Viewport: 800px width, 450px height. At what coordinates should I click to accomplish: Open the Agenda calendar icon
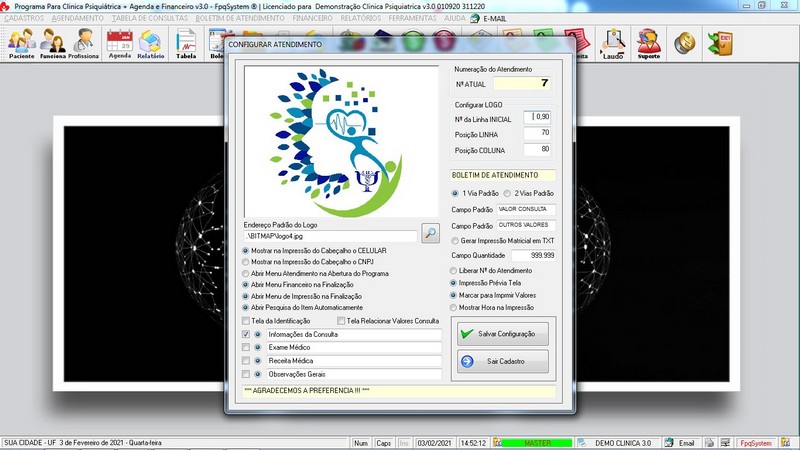[120, 43]
